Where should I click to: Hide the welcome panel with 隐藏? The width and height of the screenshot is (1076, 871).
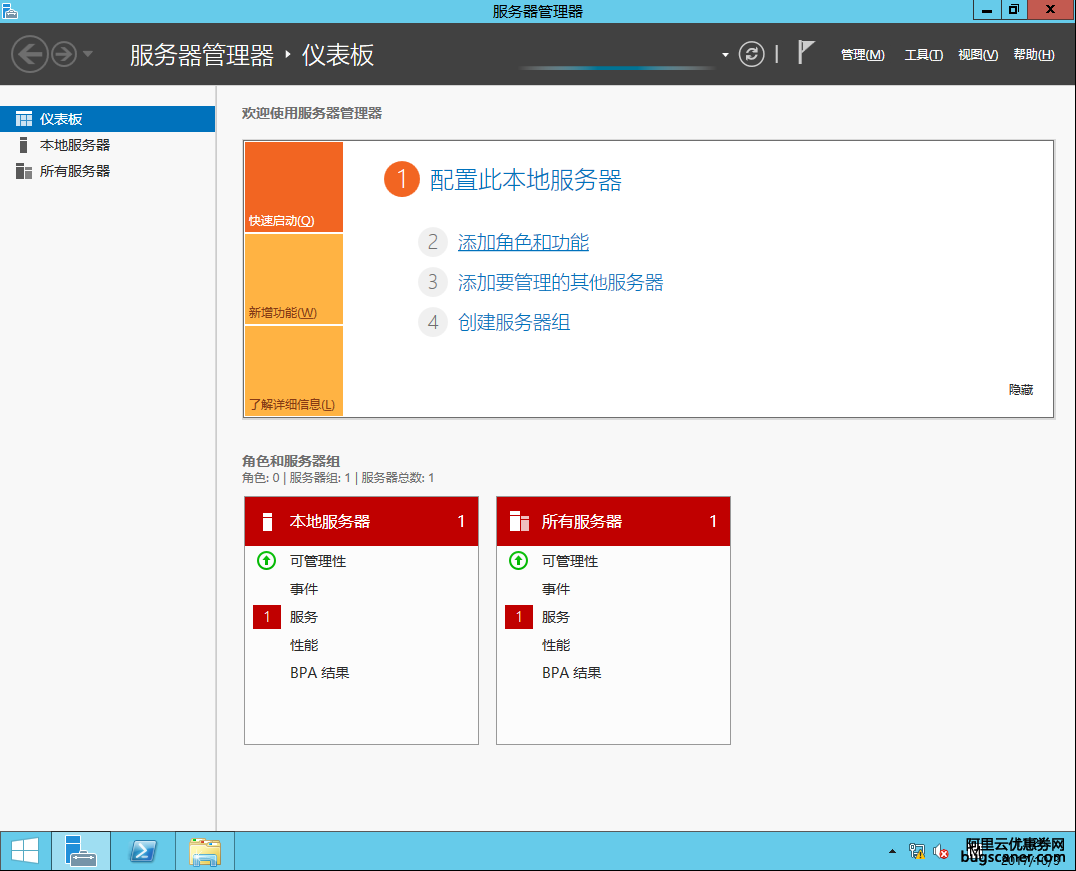(1020, 390)
